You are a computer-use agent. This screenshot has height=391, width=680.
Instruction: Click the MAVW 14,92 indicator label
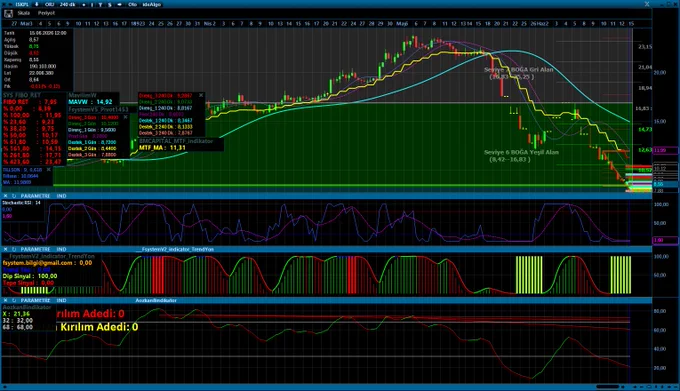pos(90,102)
